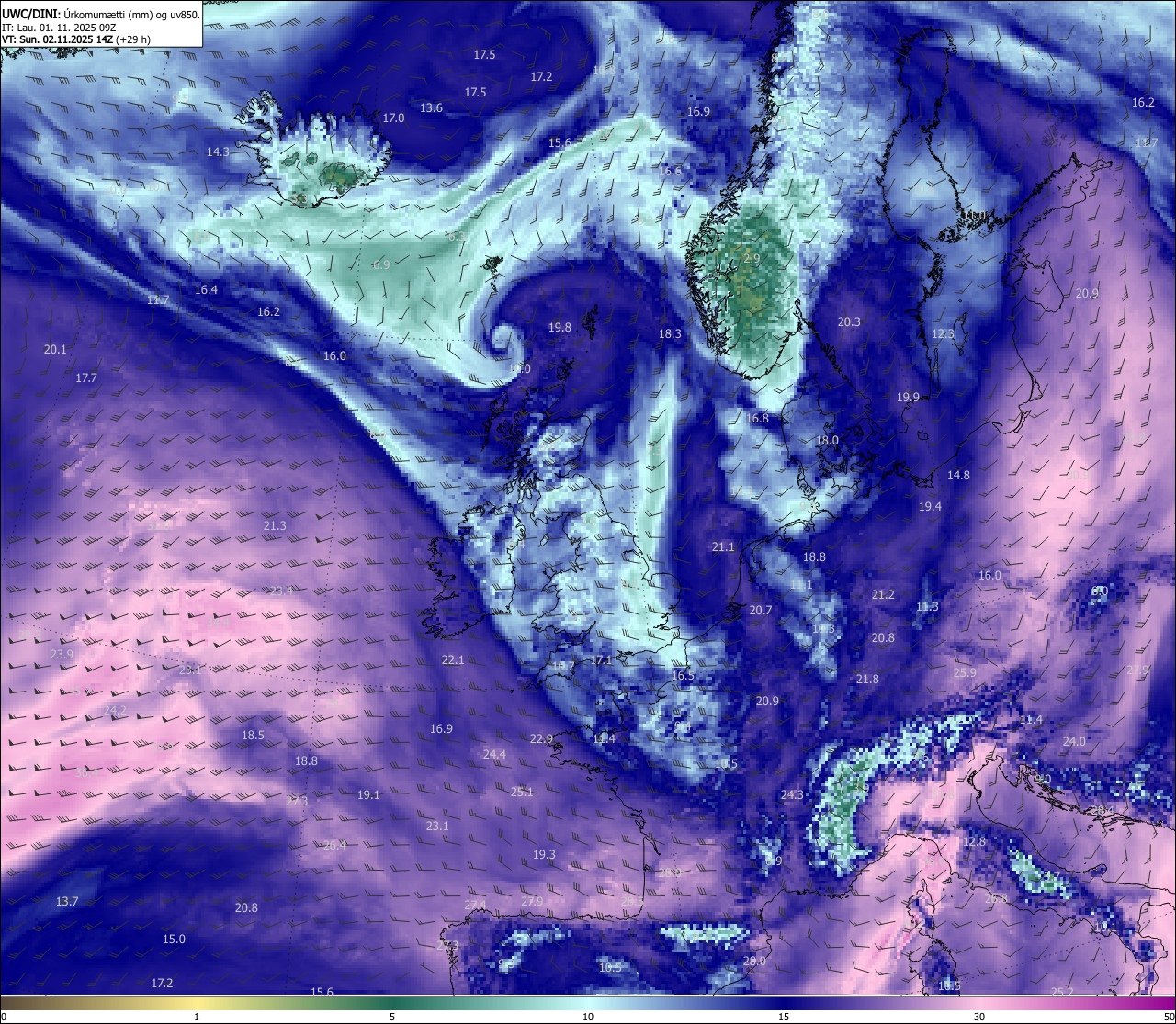The height and width of the screenshot is (1024, 1176).
Task: Click the 15 tick on the color scale
Action: [x=784, y=1016]
